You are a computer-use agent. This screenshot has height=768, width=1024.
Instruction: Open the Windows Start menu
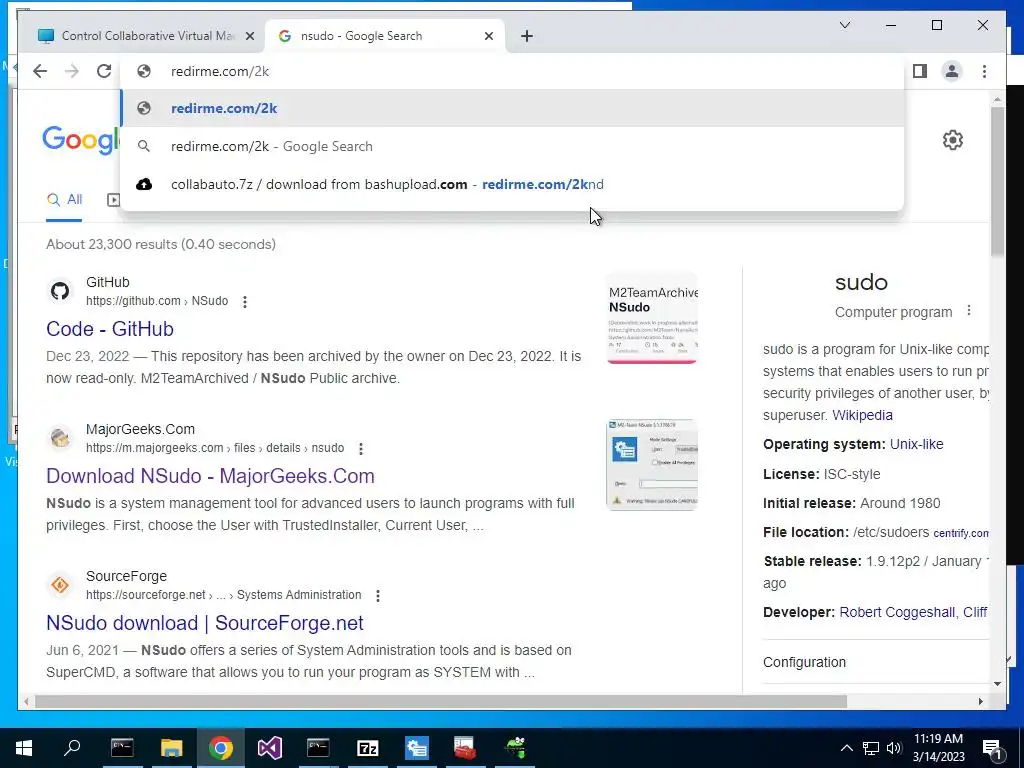(24, 748)
